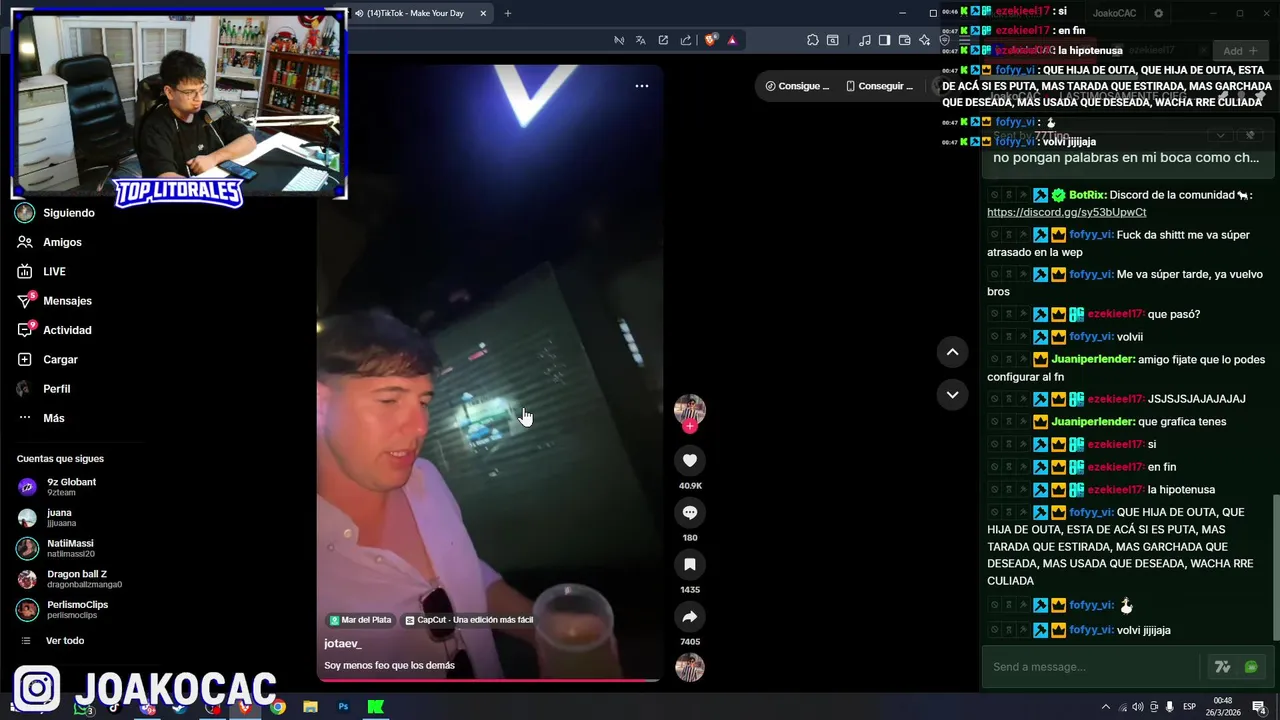
Task: Open media control music note icon
Action: point(865,40)
